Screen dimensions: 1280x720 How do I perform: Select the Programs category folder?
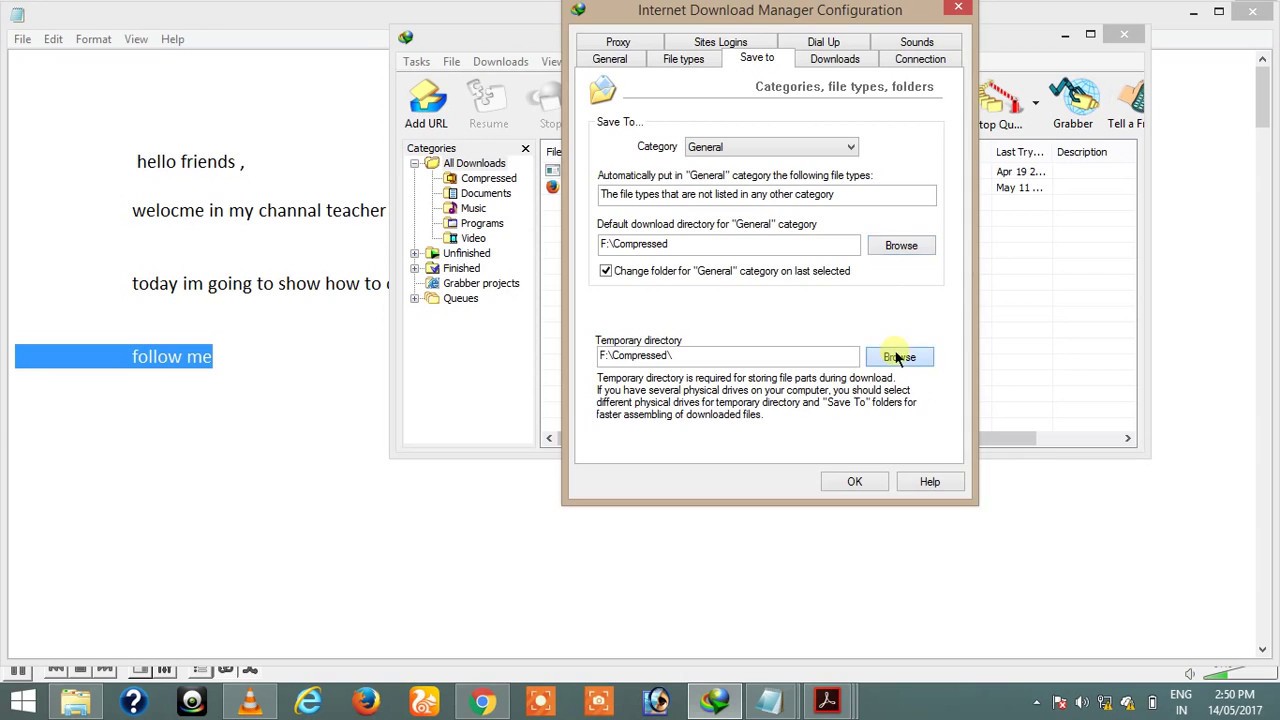tap(474, 223)
